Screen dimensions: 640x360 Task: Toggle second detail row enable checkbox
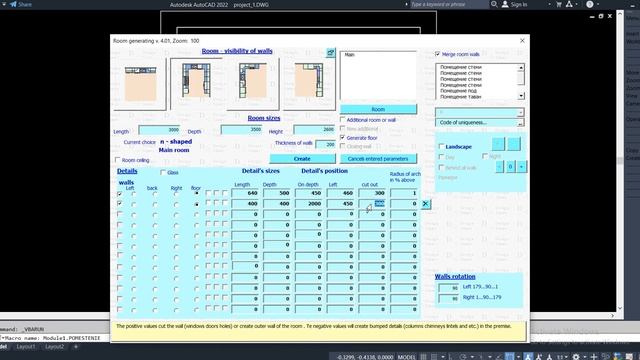(x=120, y=203)
